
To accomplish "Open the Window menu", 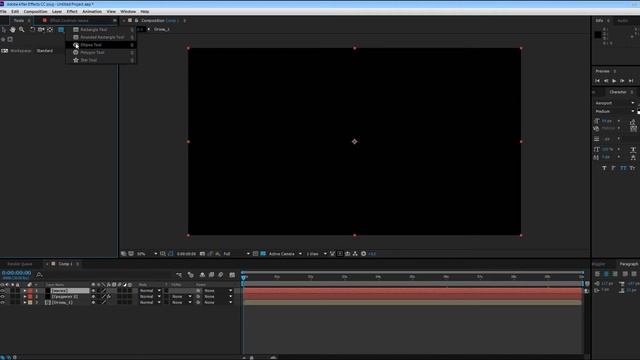I will [128, 11].
